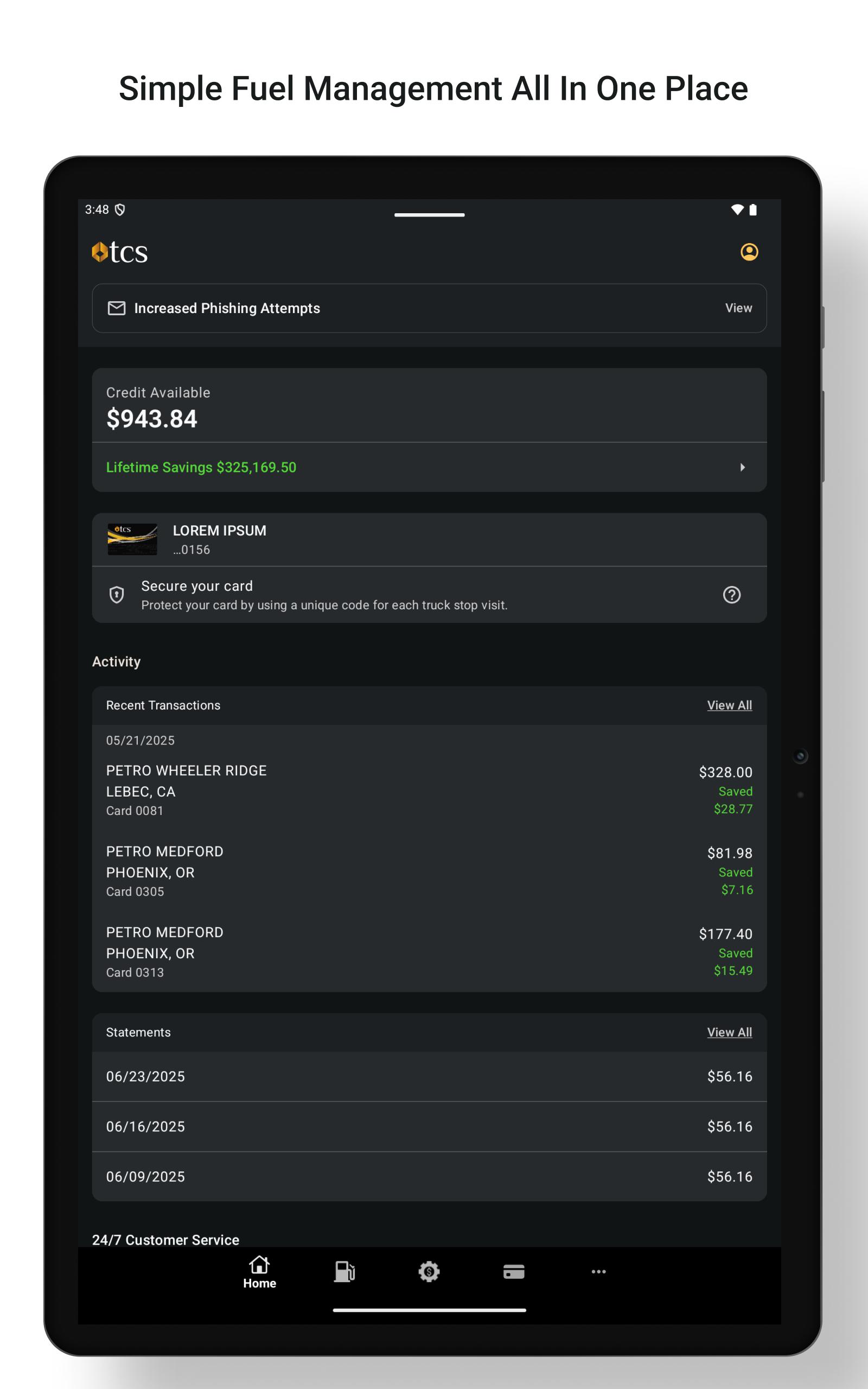
Task: Tap the Statements header label
Action: (x=138, y=1032)
